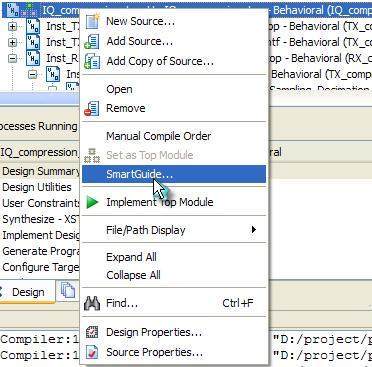The height and width of the screenshot is (367, 372).
Task: Collapse the Inst_R tree node
Action: (x=12, y=58)
